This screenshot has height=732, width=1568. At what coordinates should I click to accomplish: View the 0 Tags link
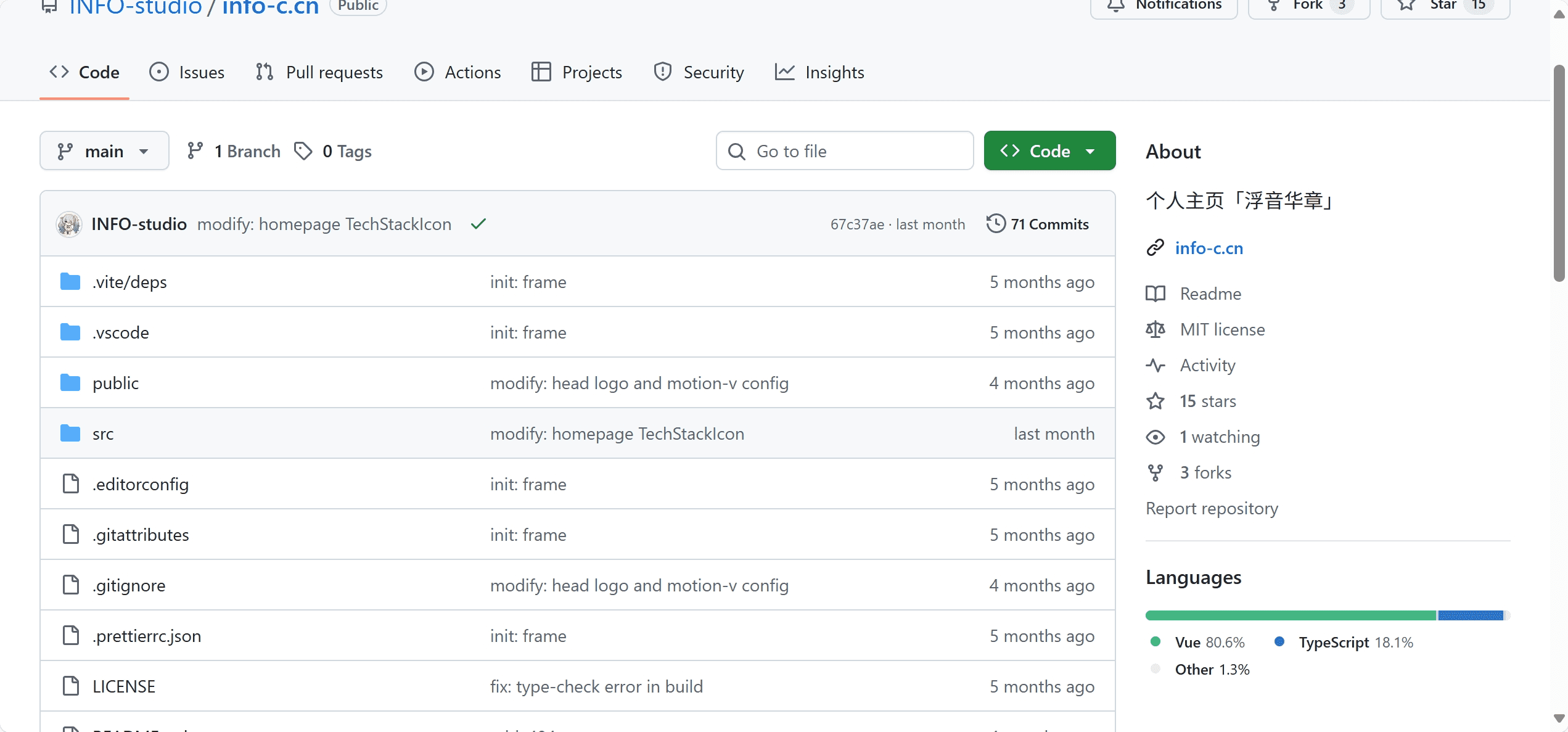point(333,151)
